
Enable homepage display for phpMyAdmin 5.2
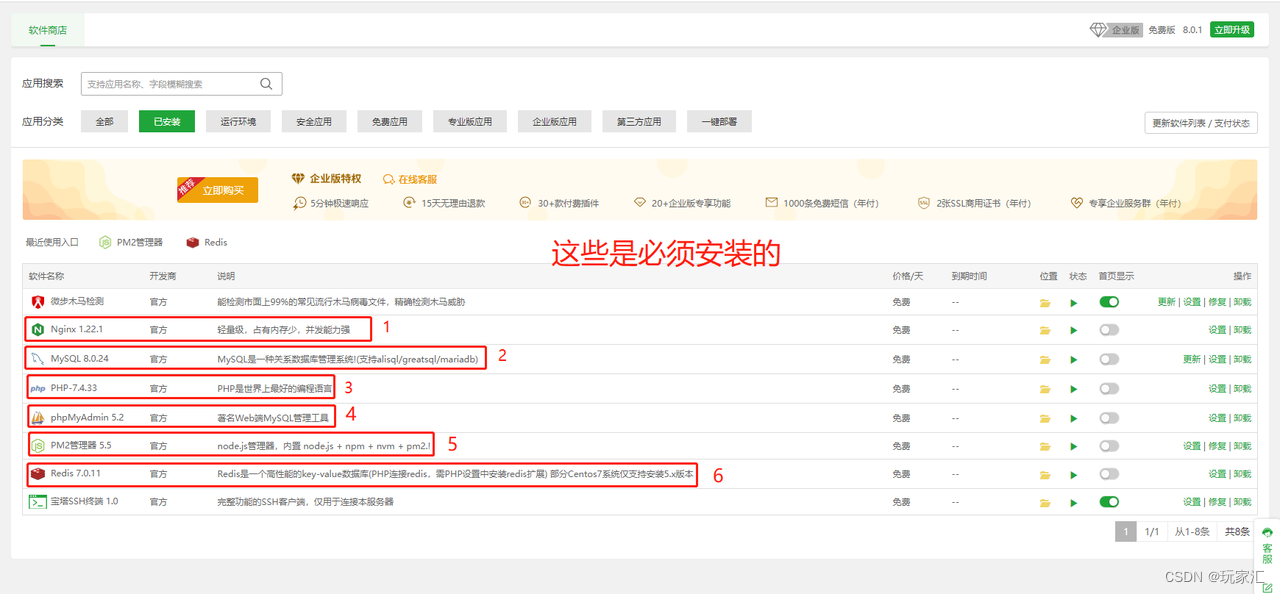[x=1109, y=417]
